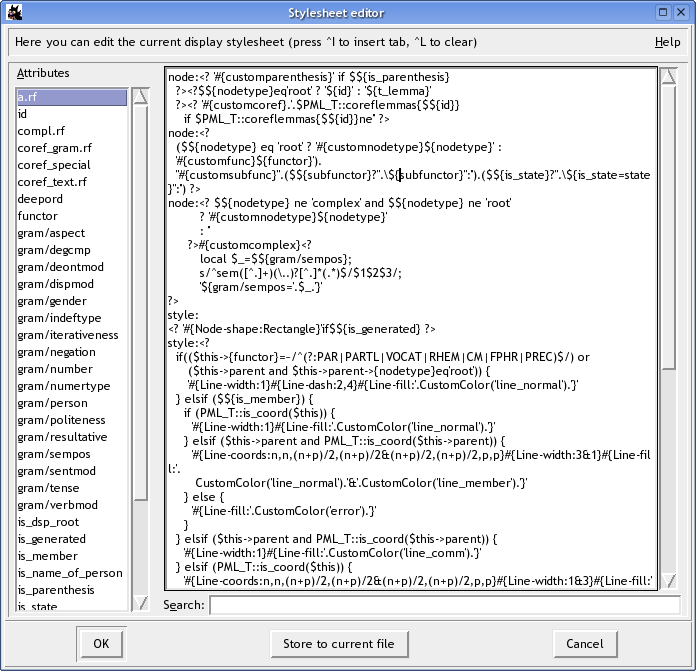This screenshot has height=671, width=696.
Task: Select the coref_special attribute
Action: pyautogui.click(x=72, y=165)
